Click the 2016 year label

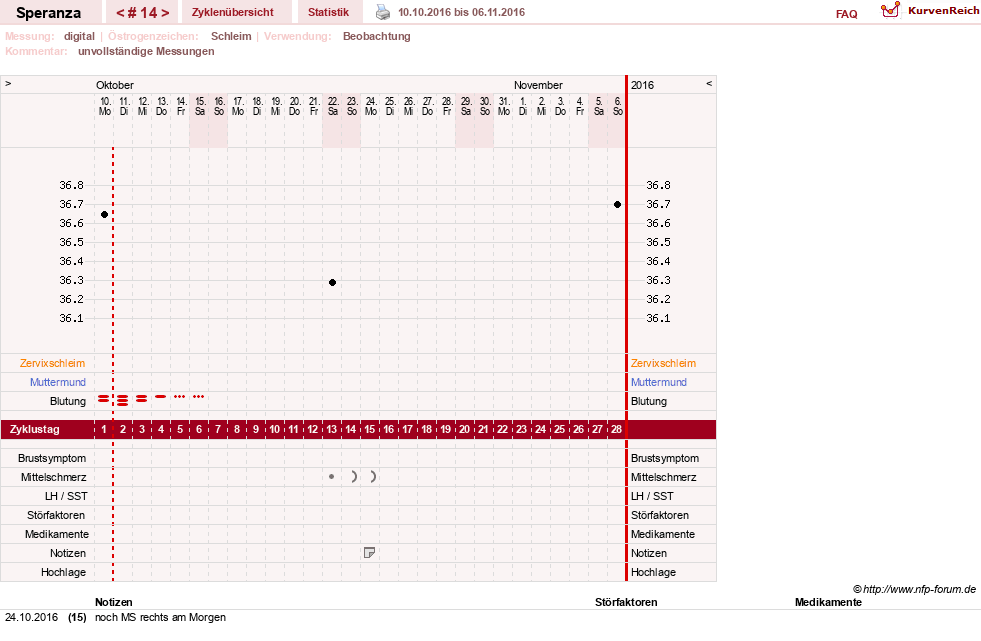[643, 85]
